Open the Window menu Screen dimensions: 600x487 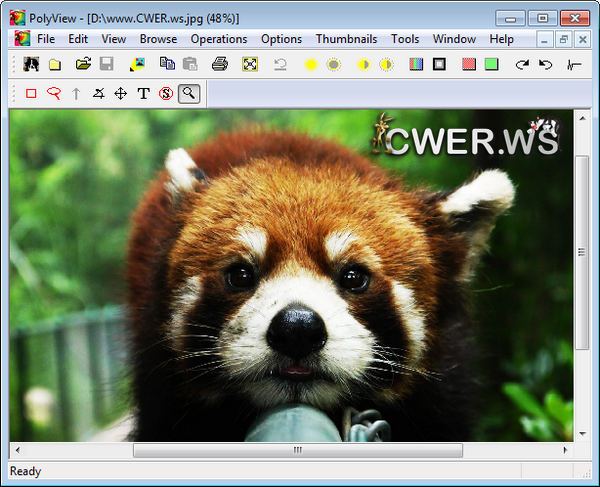pos(454,39)
